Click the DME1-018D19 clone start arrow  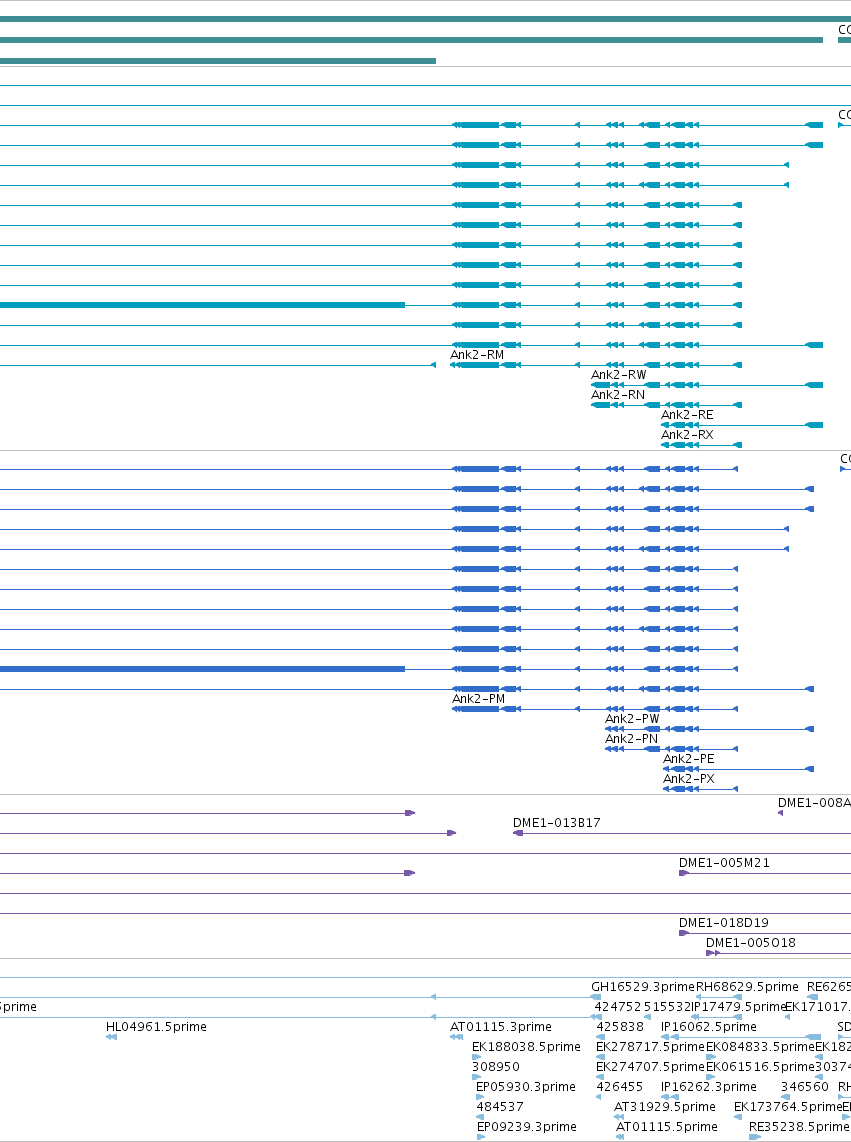684,933
